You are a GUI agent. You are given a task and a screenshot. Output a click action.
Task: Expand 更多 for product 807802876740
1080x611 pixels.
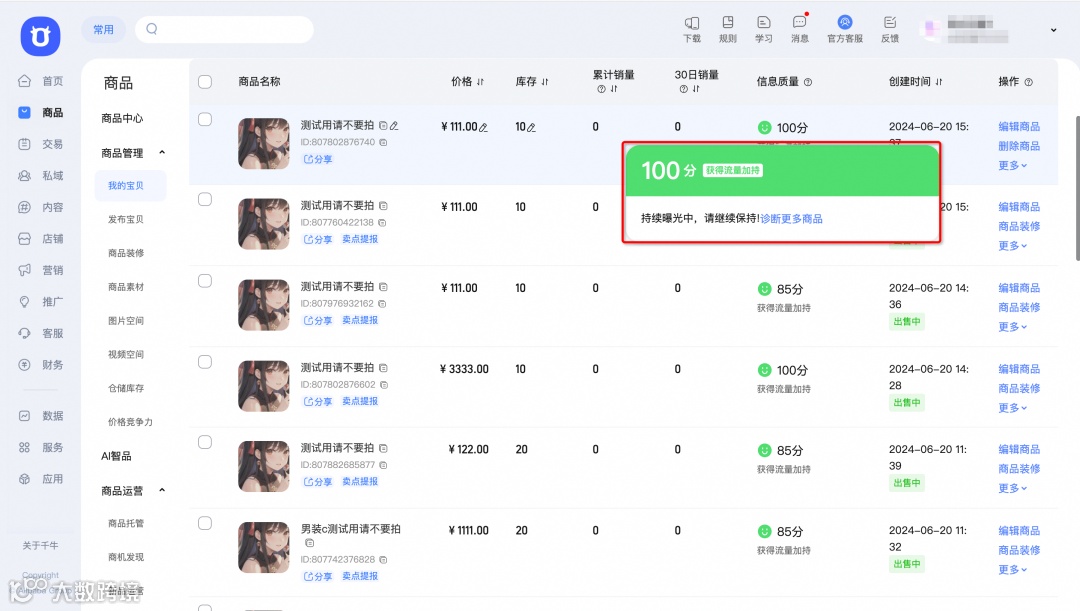coord(1012,165)
